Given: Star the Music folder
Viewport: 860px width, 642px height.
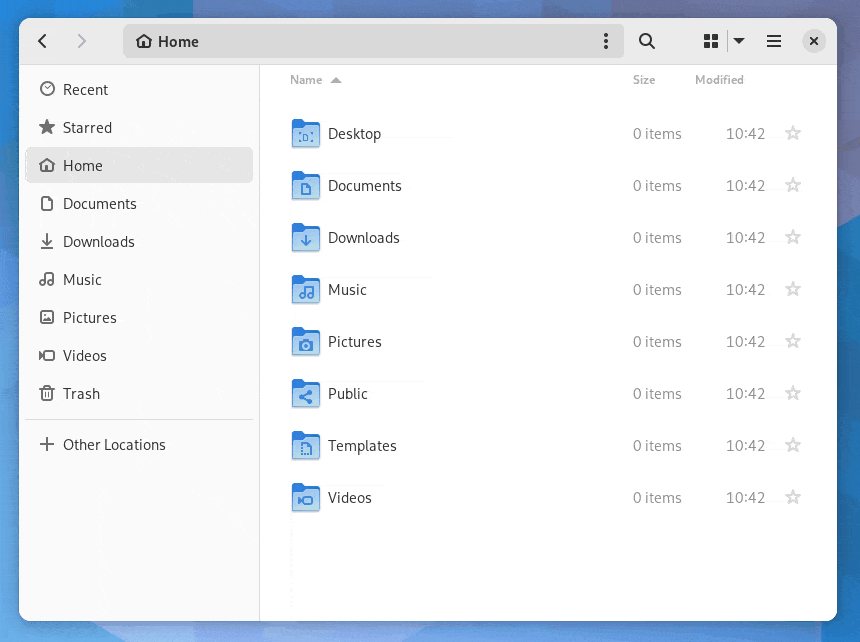Looking at the screenshot, I should pyautogui.click(x=792, y=289).
